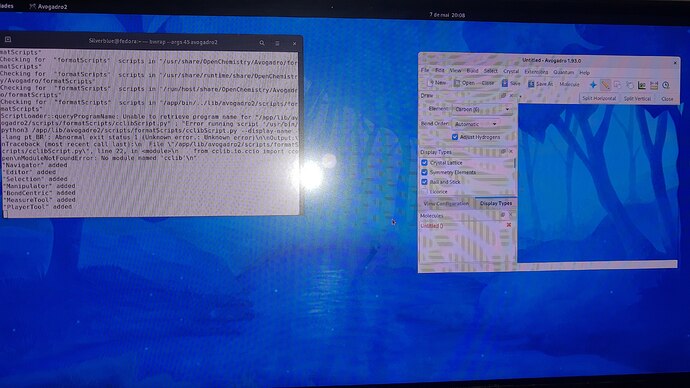Remove the Untitled molecule with red X
Image resolution: width=690 pixels, height=388 pixels.
[509, 225]
